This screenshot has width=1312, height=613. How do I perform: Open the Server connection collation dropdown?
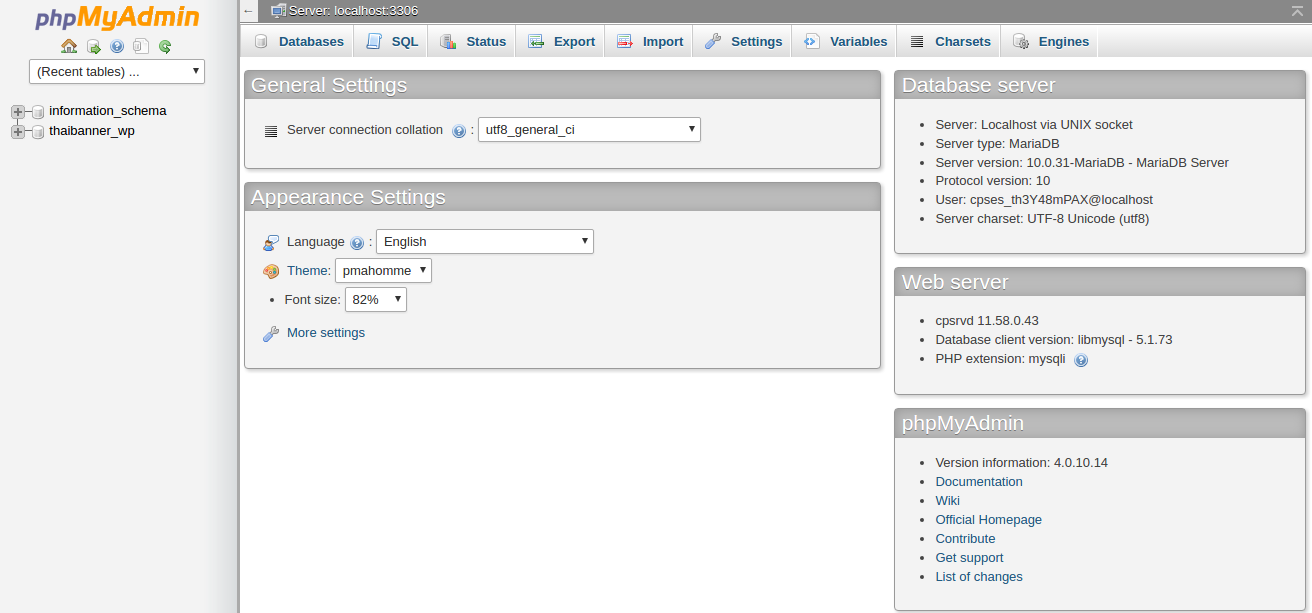[x=589, y=130]
